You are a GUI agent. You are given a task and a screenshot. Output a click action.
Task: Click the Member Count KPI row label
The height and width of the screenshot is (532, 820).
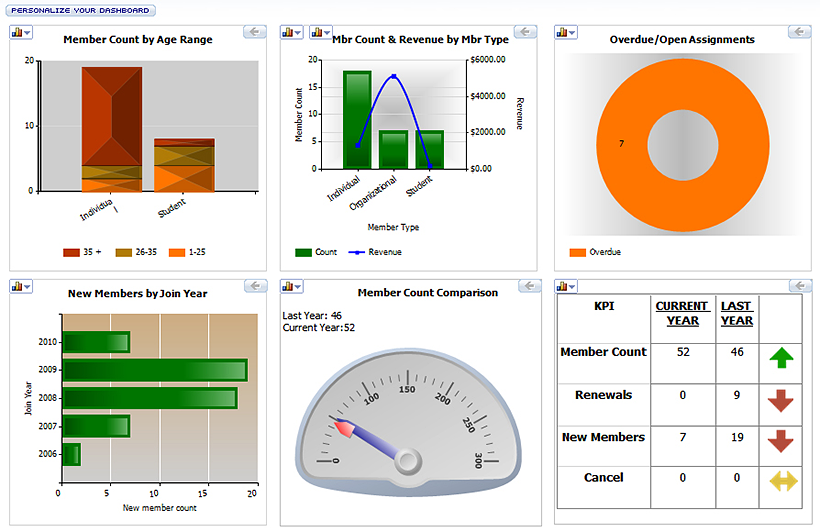[603, 352]
